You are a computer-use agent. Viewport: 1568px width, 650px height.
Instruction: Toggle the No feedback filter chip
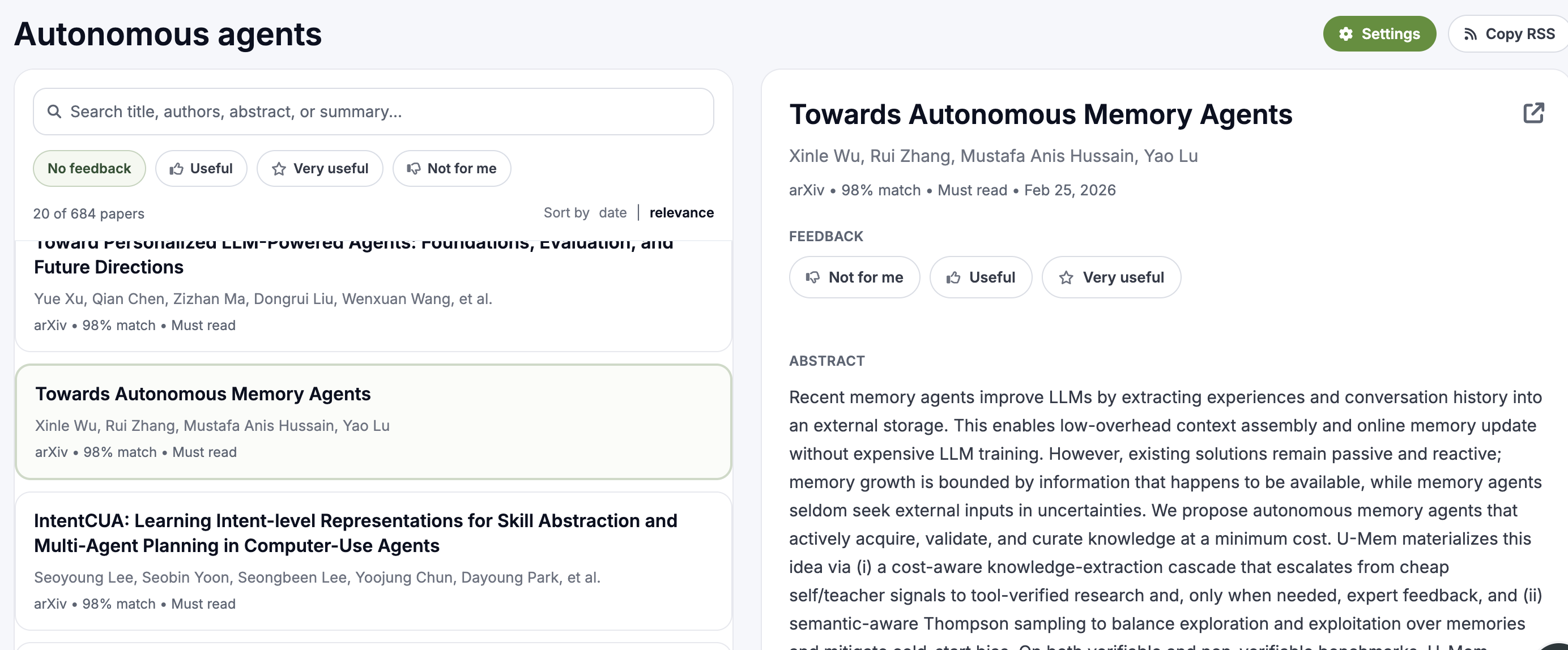coord(90,169)
